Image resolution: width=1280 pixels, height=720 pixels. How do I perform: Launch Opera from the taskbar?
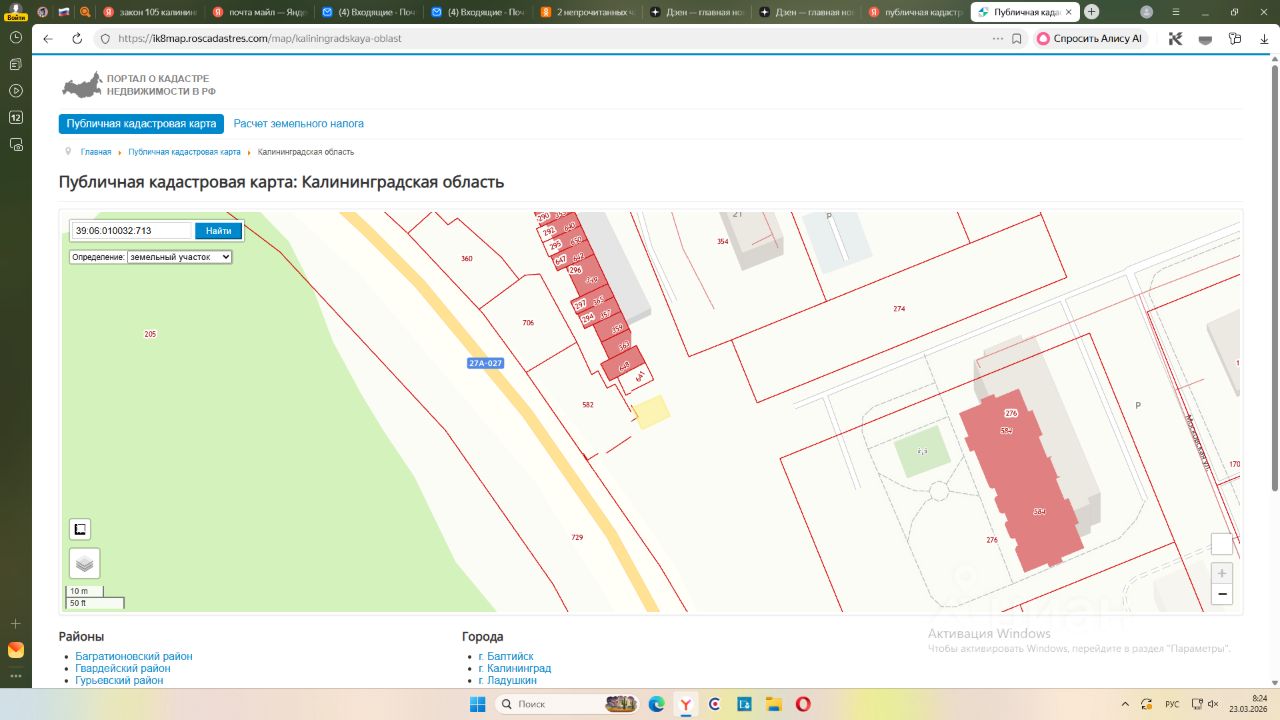point(803,704)
